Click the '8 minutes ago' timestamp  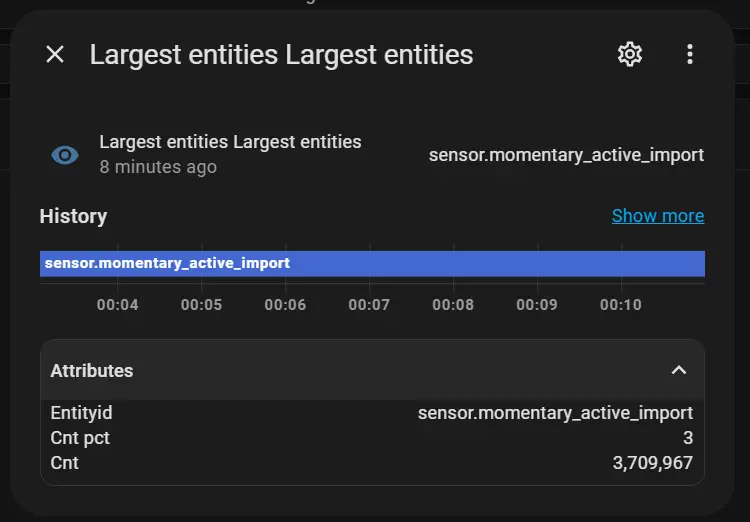point(158,167)
